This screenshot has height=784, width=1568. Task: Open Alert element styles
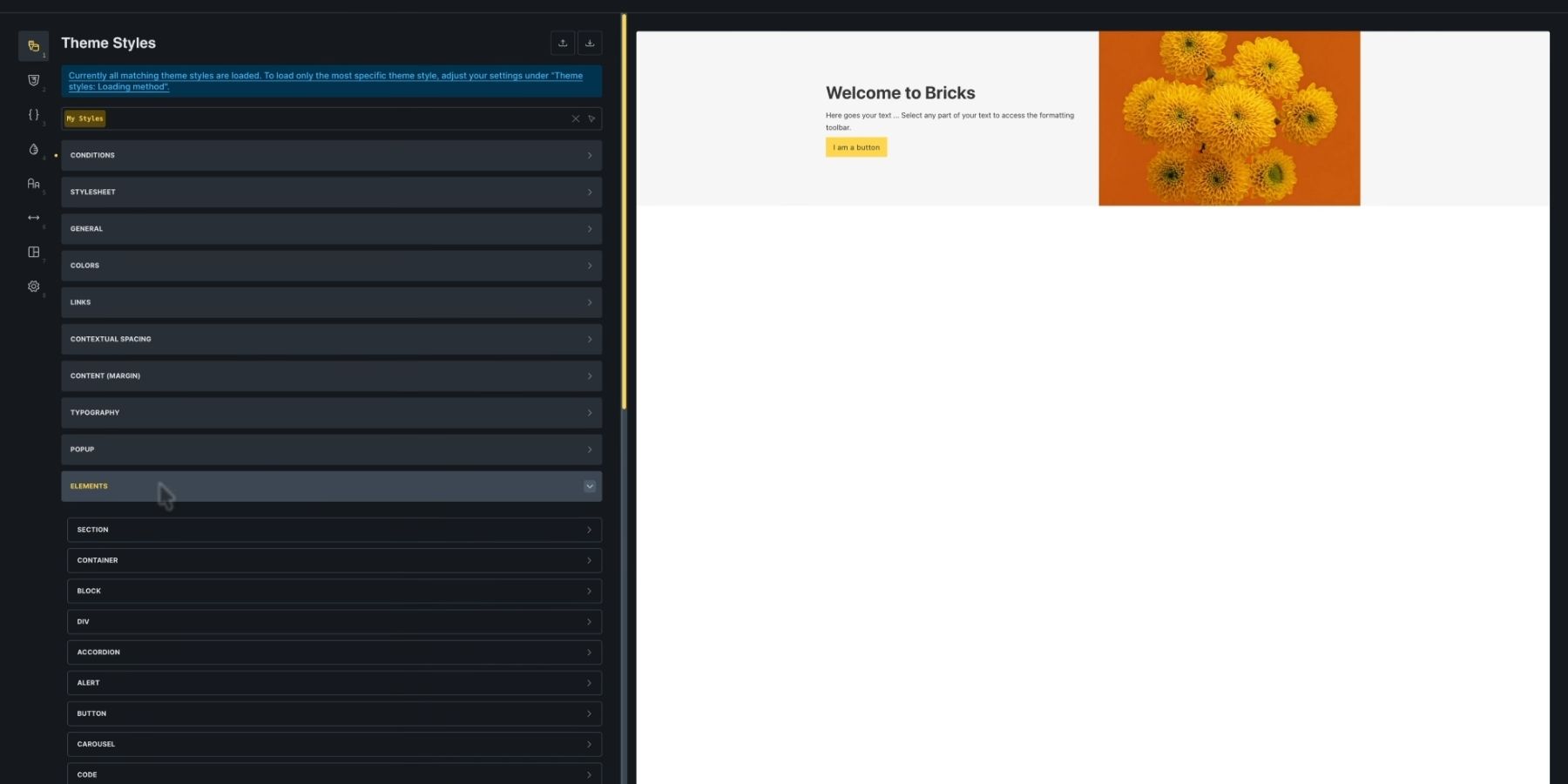point(335,683)
